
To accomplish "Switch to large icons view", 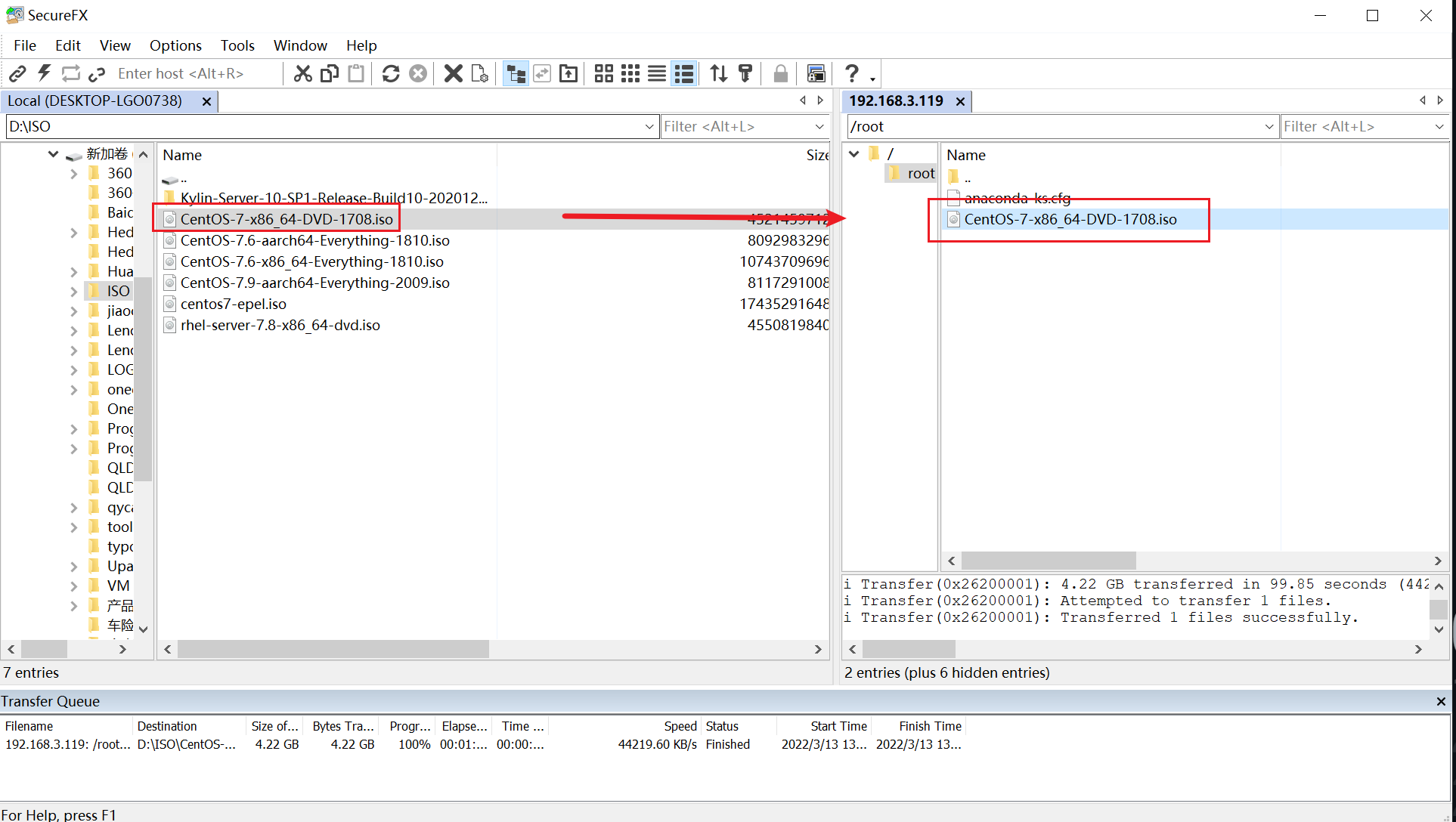I will 603,73.
